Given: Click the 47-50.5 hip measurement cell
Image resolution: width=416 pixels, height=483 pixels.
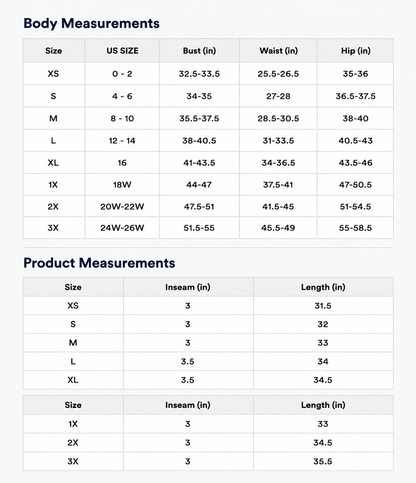Looking at the screenshot, I should click(355, 185).
